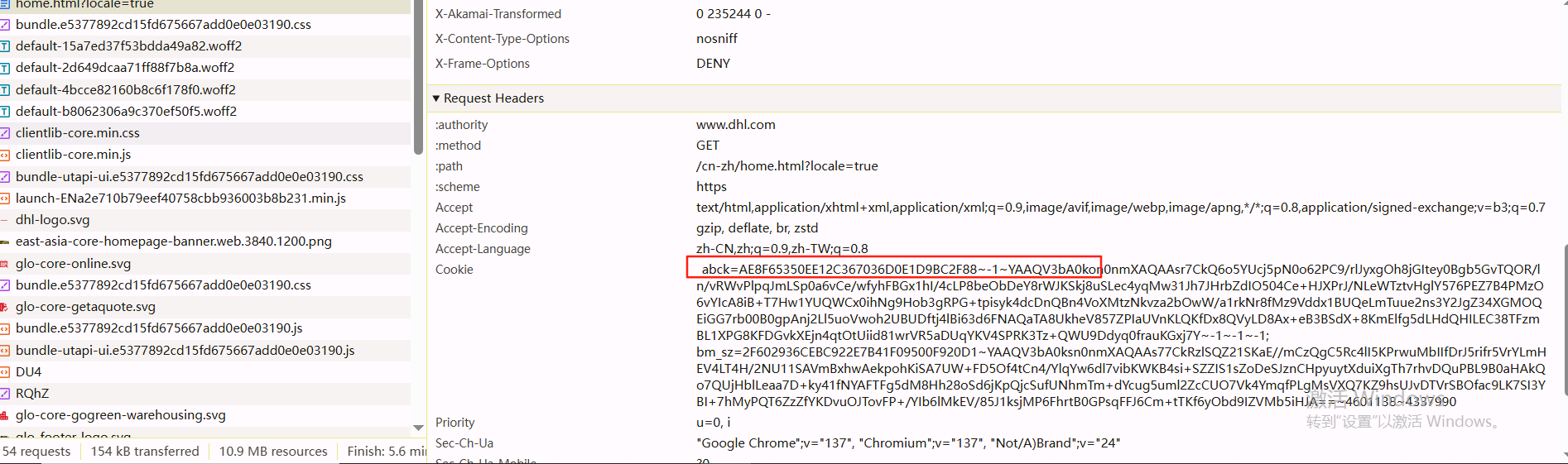Click the GET method value

click(x=708, y=146)
